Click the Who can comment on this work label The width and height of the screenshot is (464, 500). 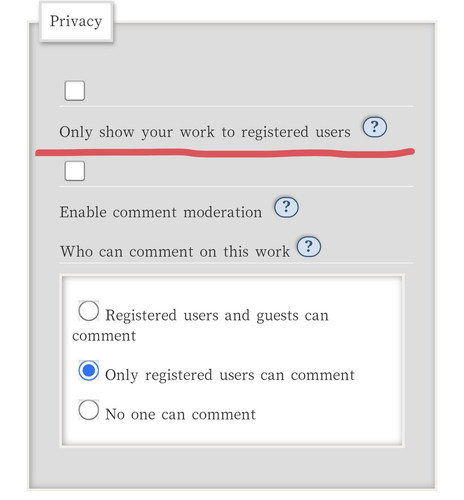click(175, 251)
